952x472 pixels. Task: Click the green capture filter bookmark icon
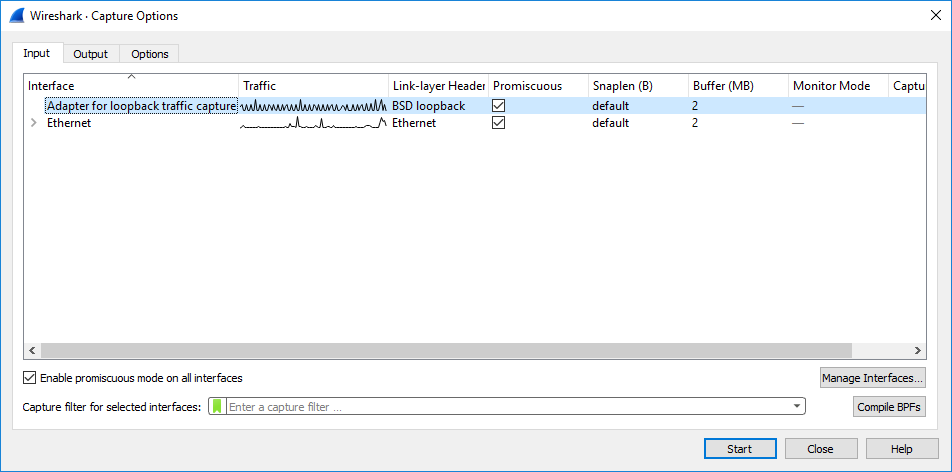coord(217,407)
